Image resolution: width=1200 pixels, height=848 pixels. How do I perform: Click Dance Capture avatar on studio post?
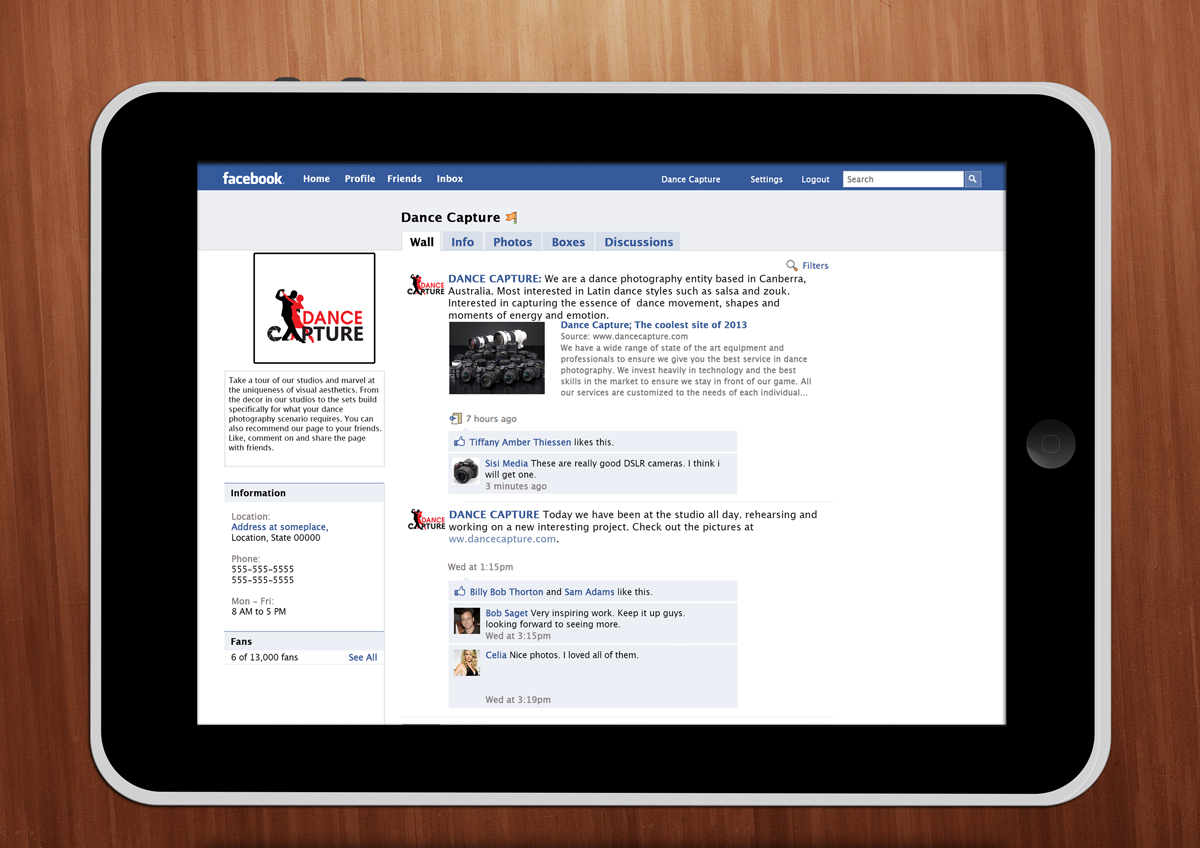pos(426,520)
